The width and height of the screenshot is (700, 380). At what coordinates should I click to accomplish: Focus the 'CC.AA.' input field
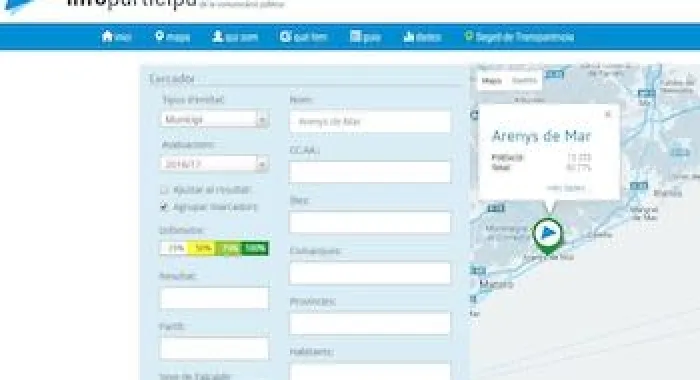[x=370, y=172]
